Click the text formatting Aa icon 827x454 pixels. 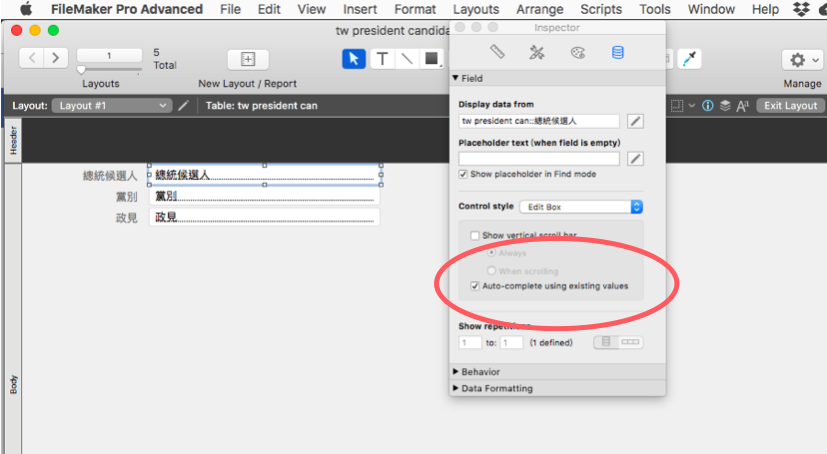(x=743, y=106)
